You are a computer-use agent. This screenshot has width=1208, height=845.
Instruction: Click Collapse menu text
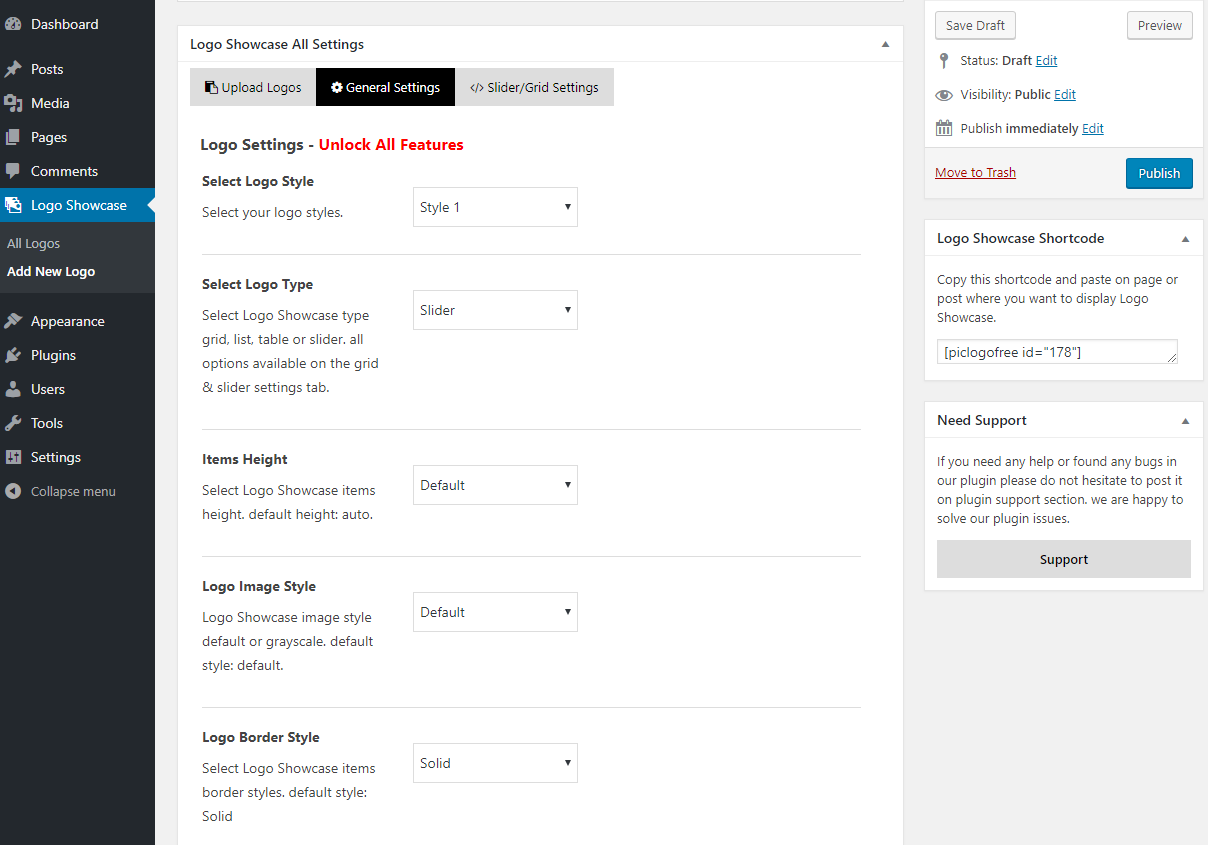tap(73, 491)
